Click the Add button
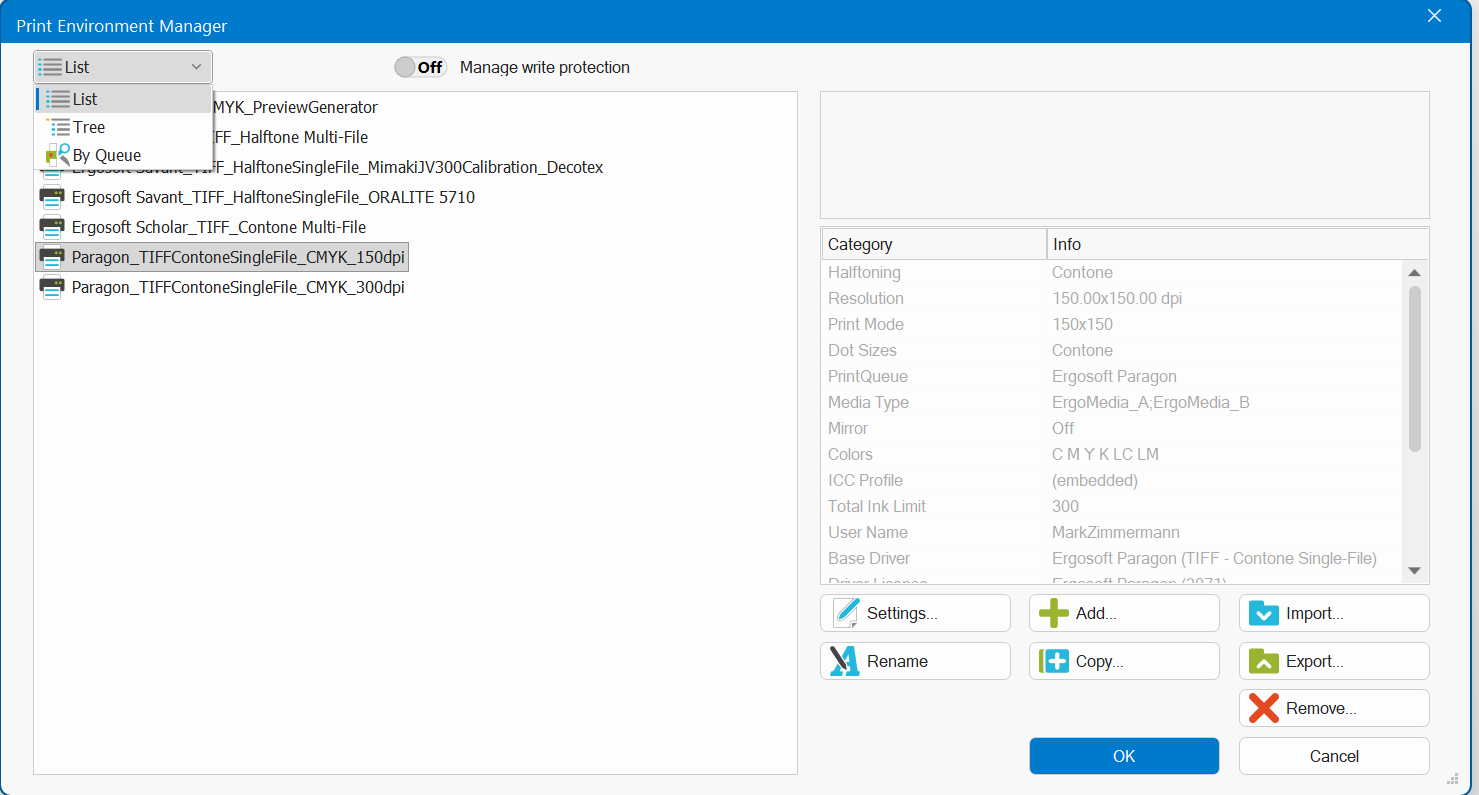 tap(1124, 613)
